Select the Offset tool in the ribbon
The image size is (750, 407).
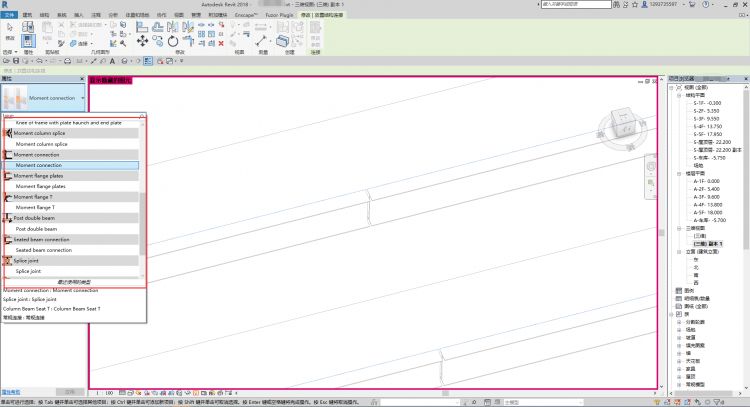pos(157,27)
